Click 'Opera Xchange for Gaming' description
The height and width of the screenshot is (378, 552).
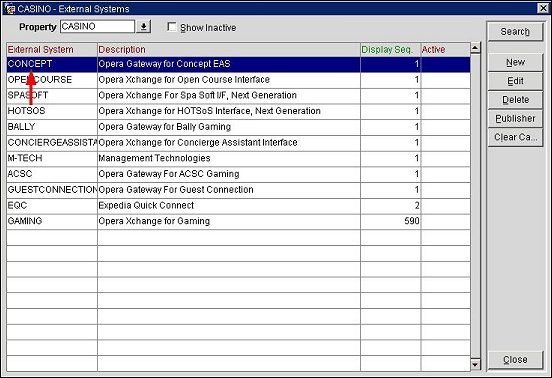coord(154,221)
